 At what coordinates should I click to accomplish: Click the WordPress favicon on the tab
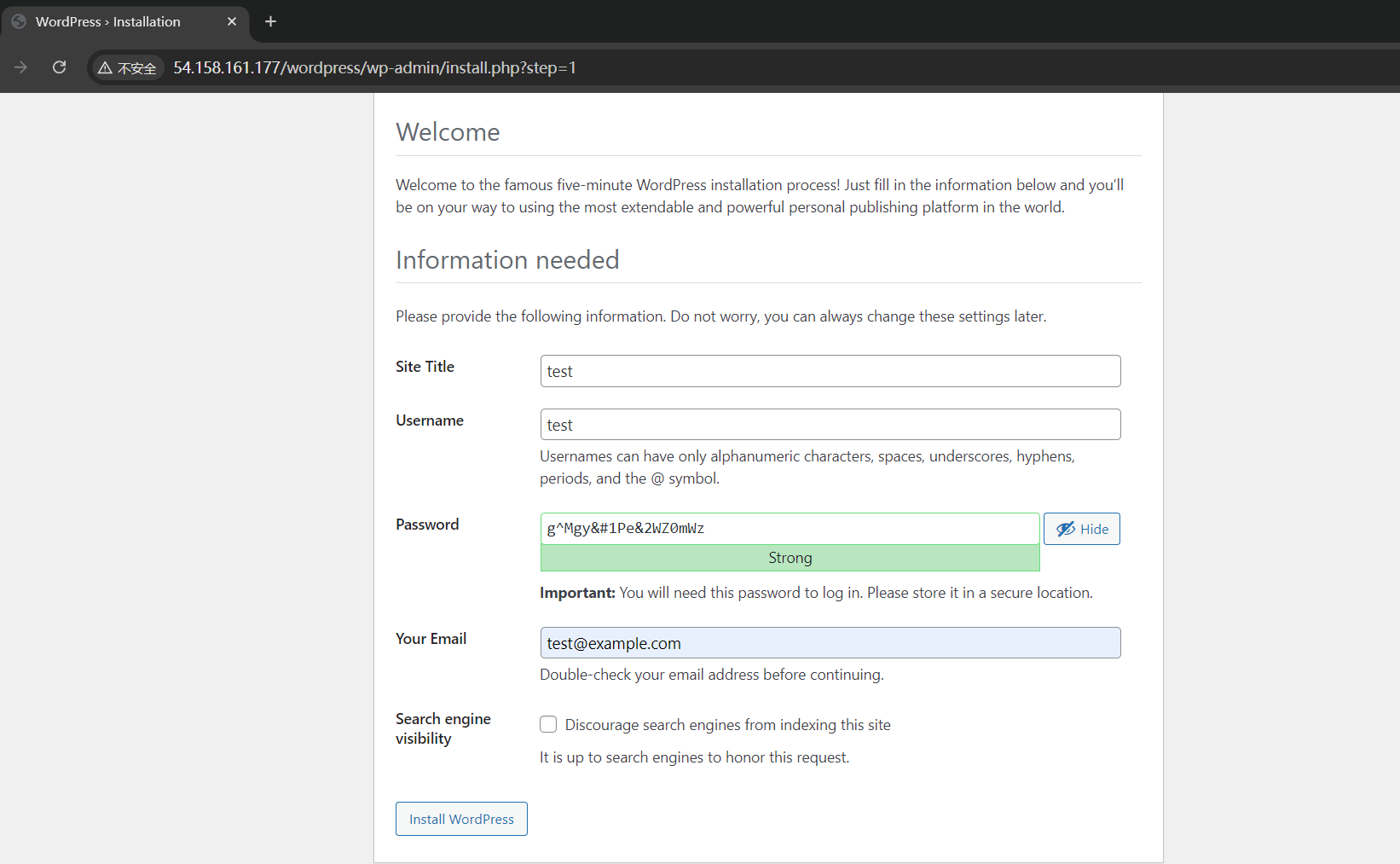[x=19, y=21]
